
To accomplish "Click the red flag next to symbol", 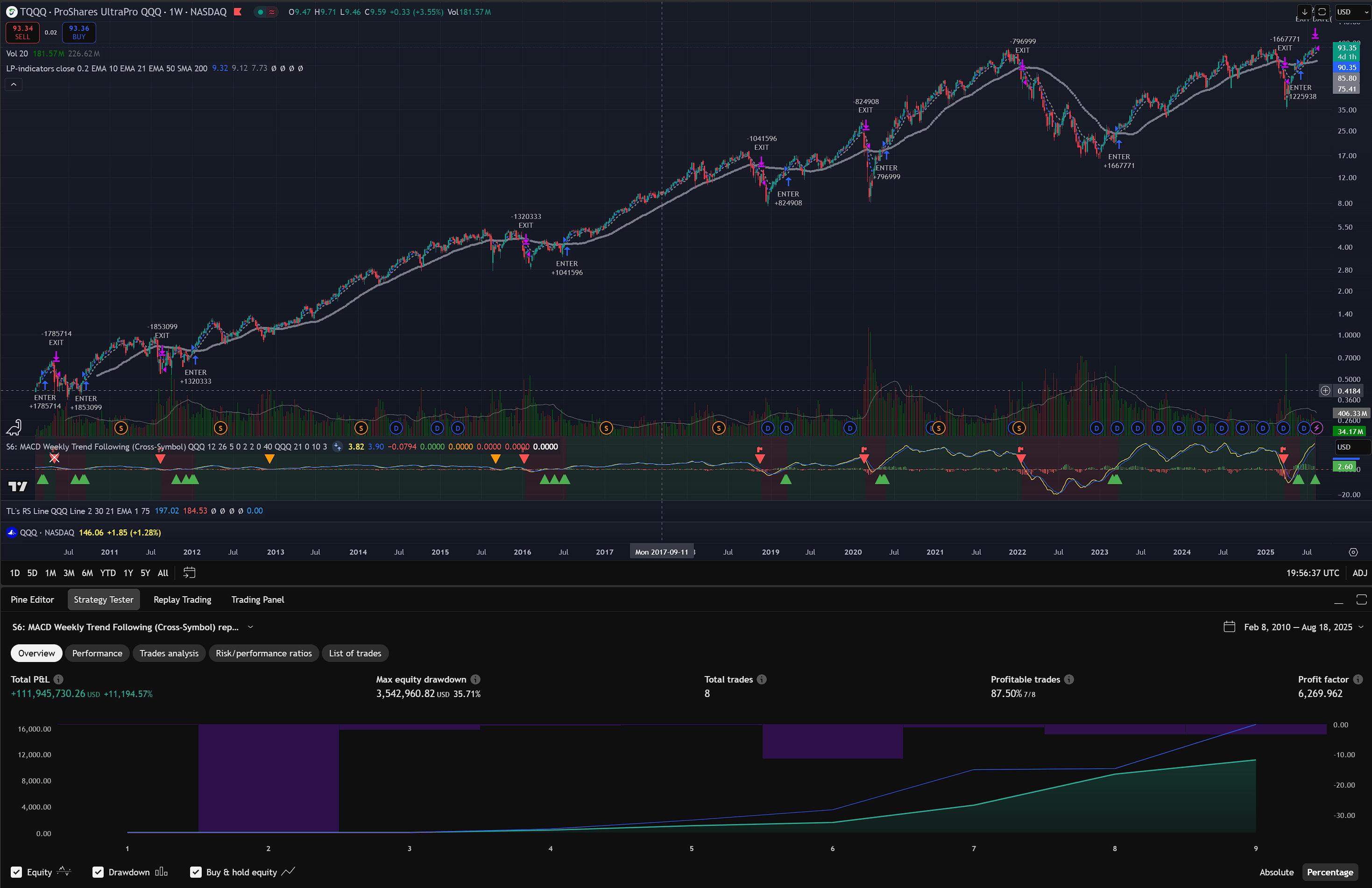I will point(238,12).
